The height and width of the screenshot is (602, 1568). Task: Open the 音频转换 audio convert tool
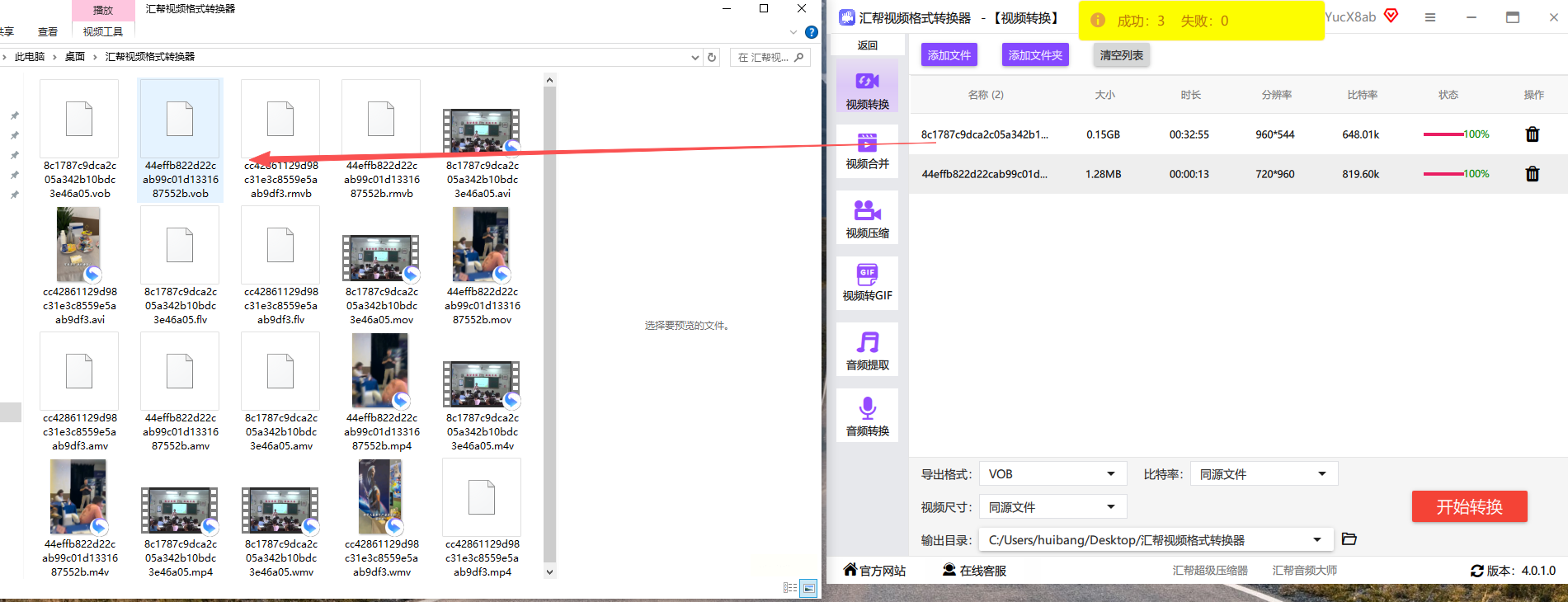coord(867,416)
